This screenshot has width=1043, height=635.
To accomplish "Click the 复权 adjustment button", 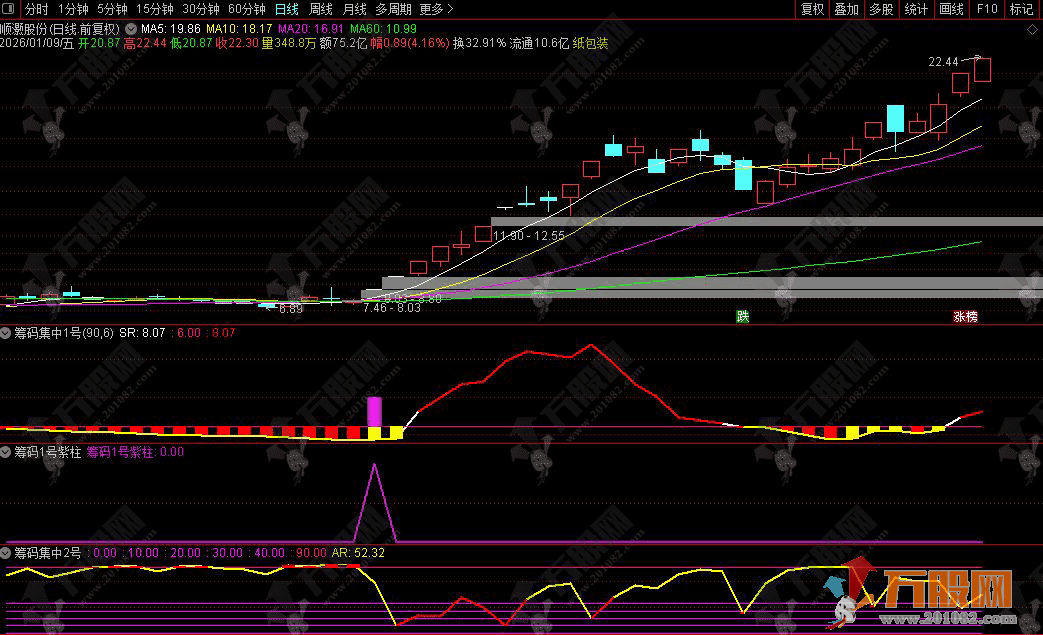I will [x=813, y=9].
